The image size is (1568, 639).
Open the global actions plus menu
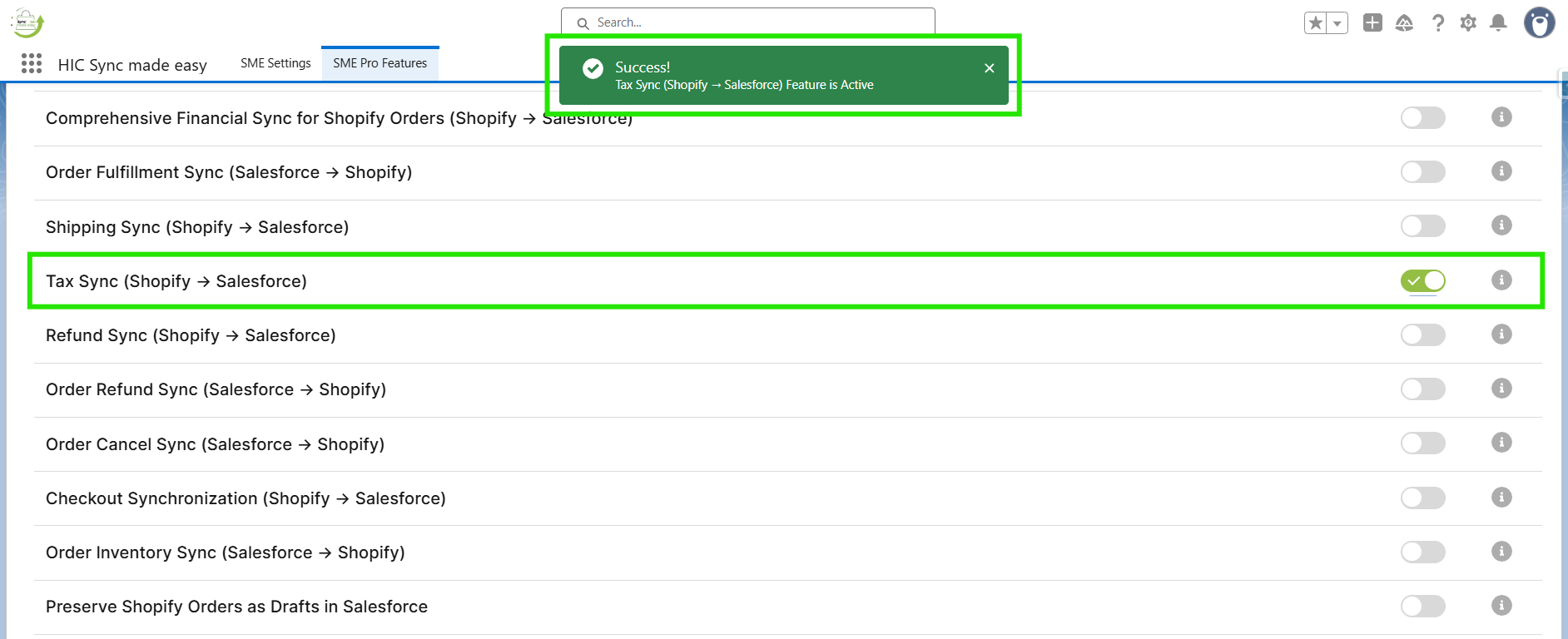[1372, 23]
